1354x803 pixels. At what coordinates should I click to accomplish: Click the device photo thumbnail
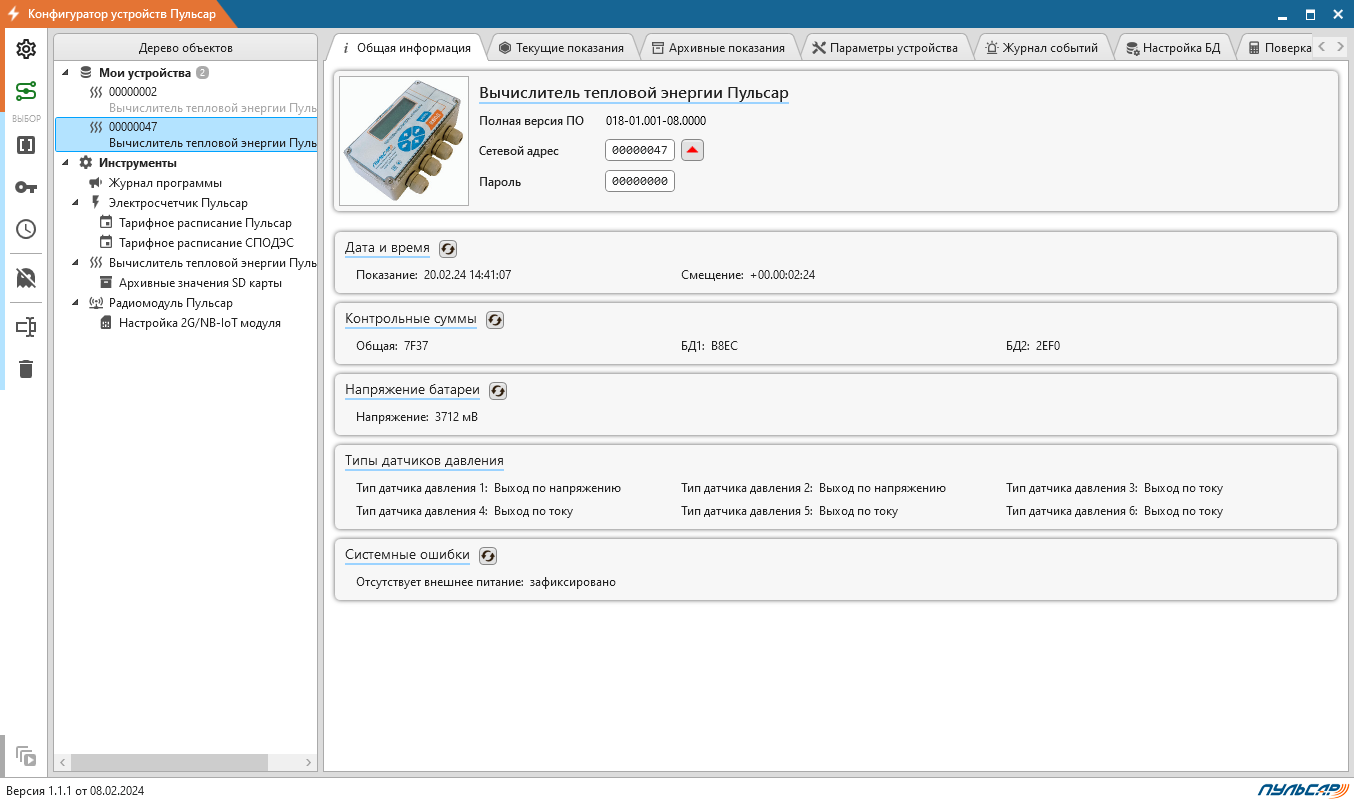404,141
